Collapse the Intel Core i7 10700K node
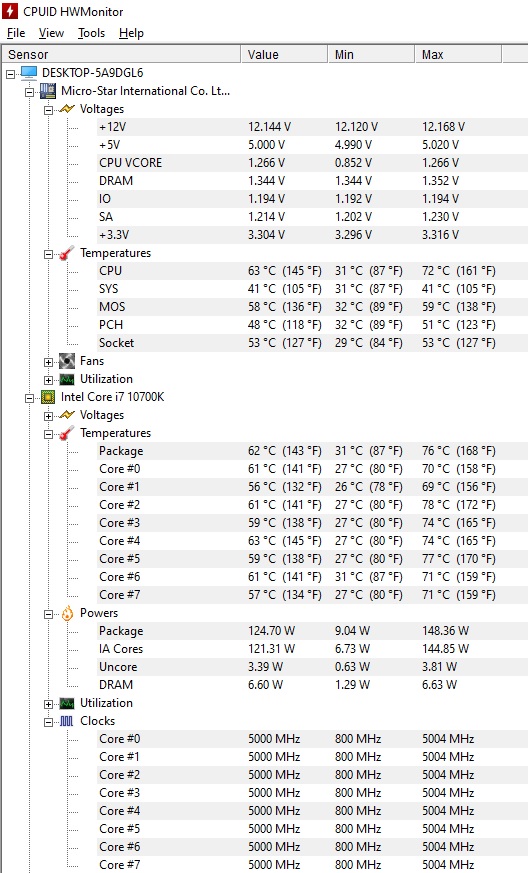 [30, 398]
